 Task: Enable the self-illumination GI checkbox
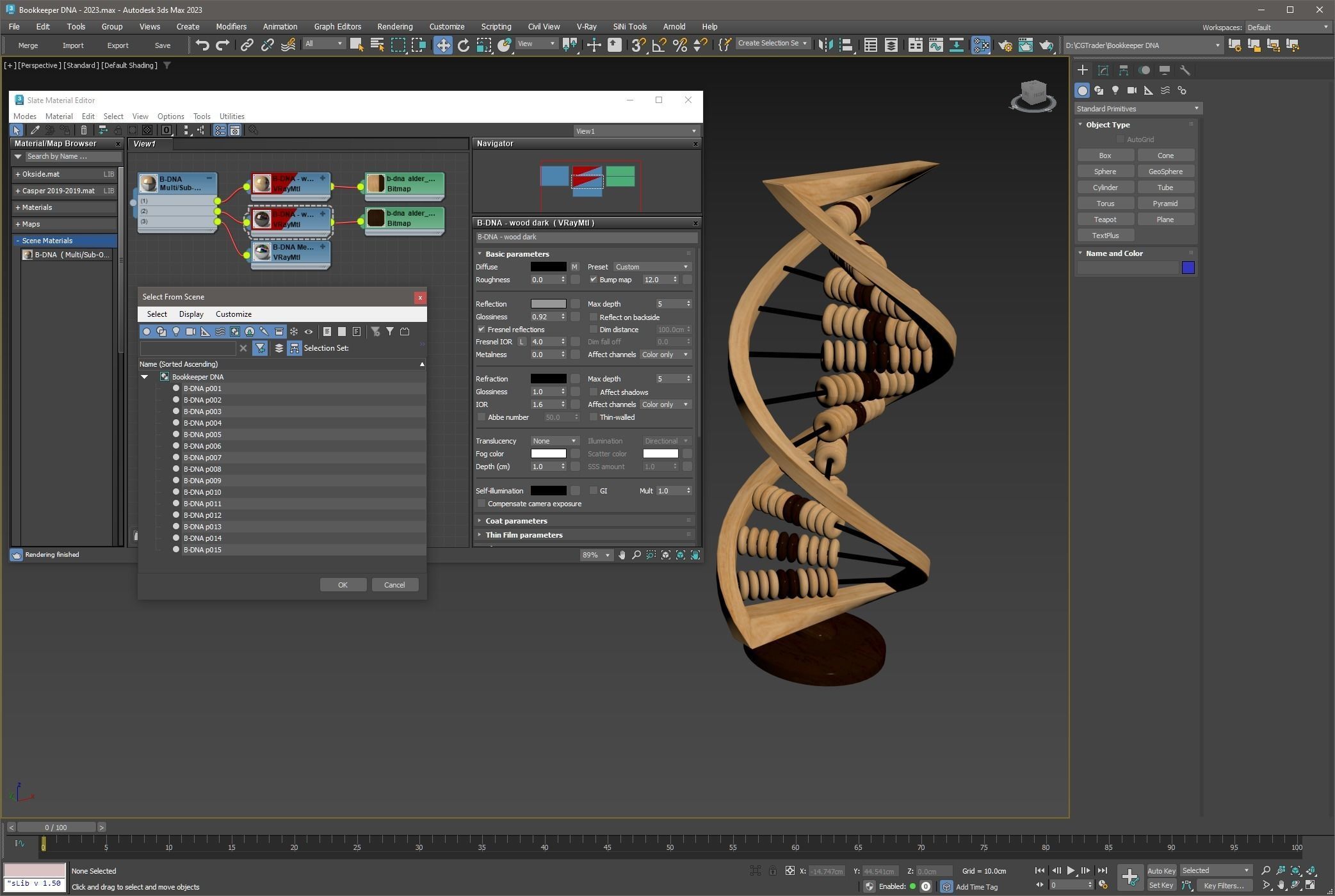point(593,491)
